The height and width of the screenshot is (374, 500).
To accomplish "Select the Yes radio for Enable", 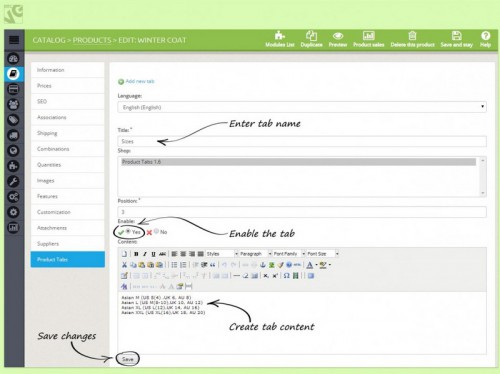I will [128, 231].
